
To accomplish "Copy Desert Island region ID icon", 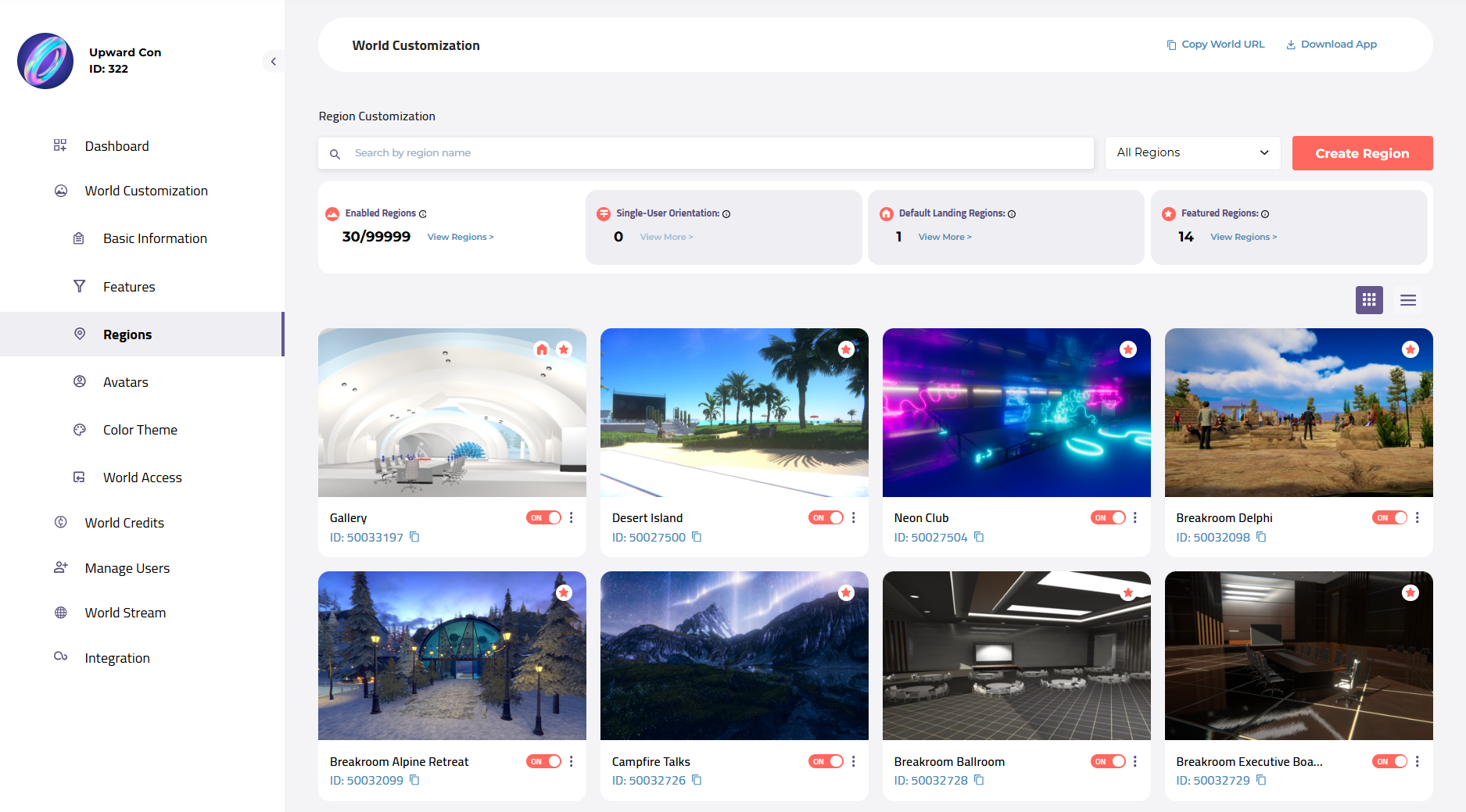I will pos(697,537).
